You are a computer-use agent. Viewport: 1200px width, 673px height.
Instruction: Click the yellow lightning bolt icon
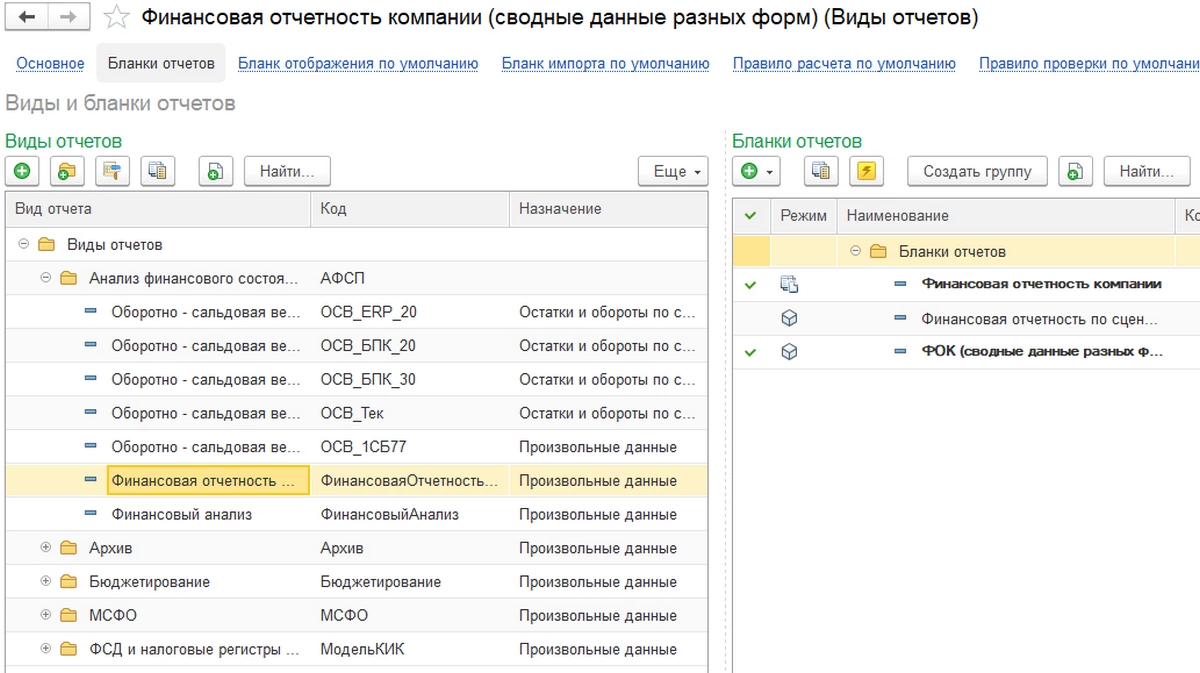click(866, 171)
